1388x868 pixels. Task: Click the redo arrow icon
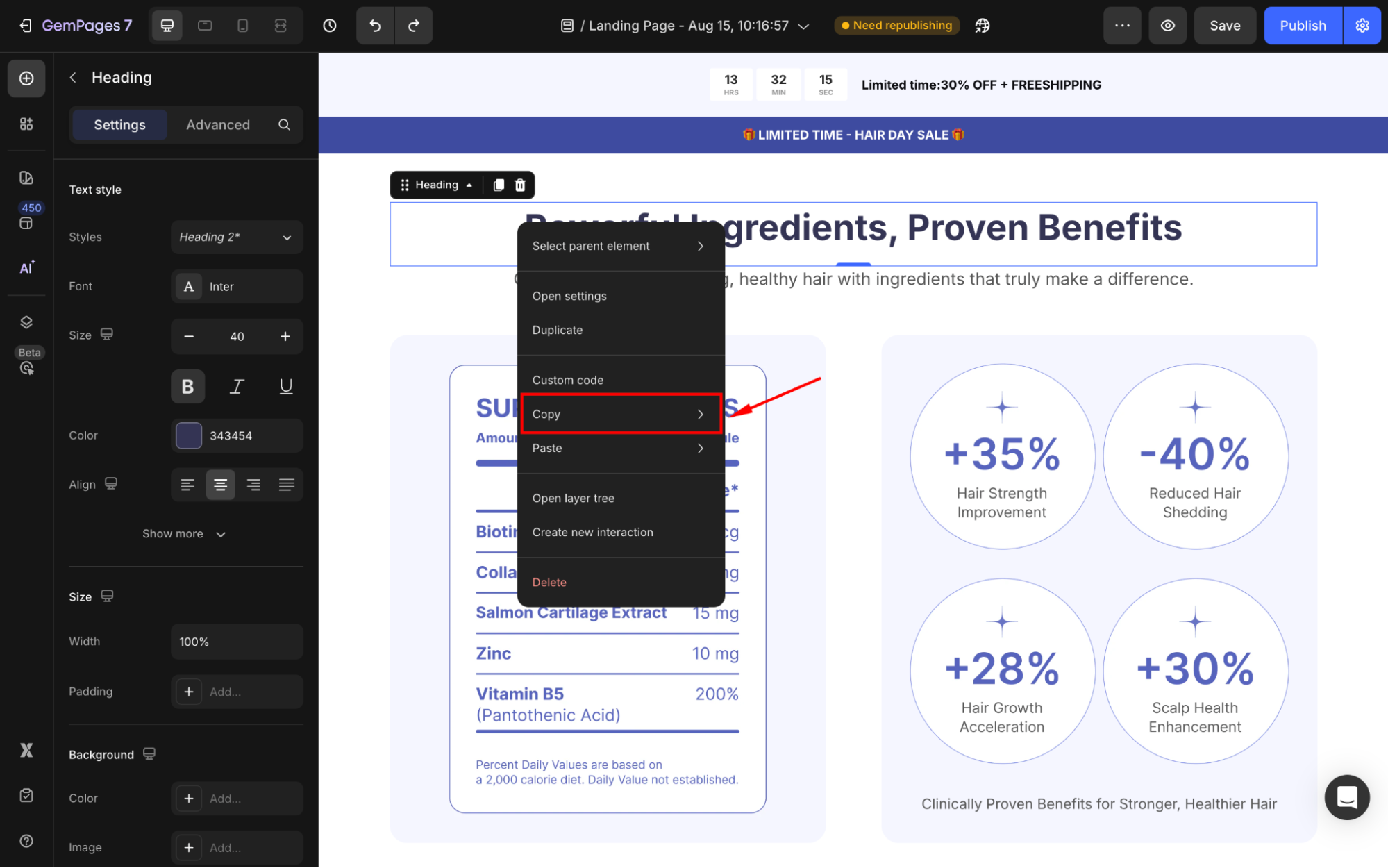414,26
